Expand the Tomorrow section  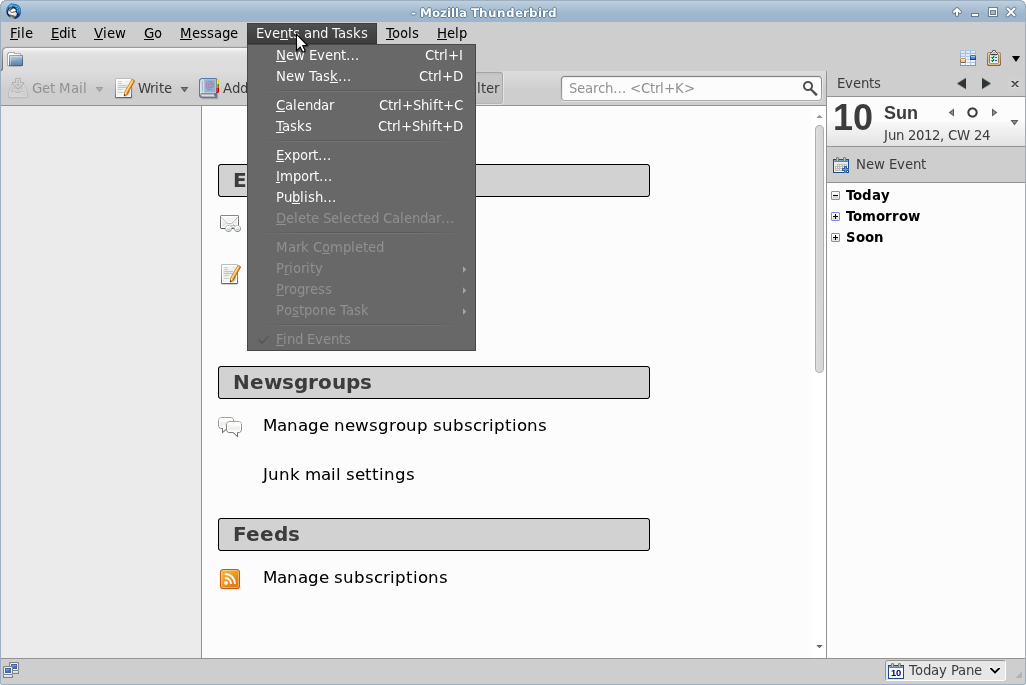coord(836,216)
